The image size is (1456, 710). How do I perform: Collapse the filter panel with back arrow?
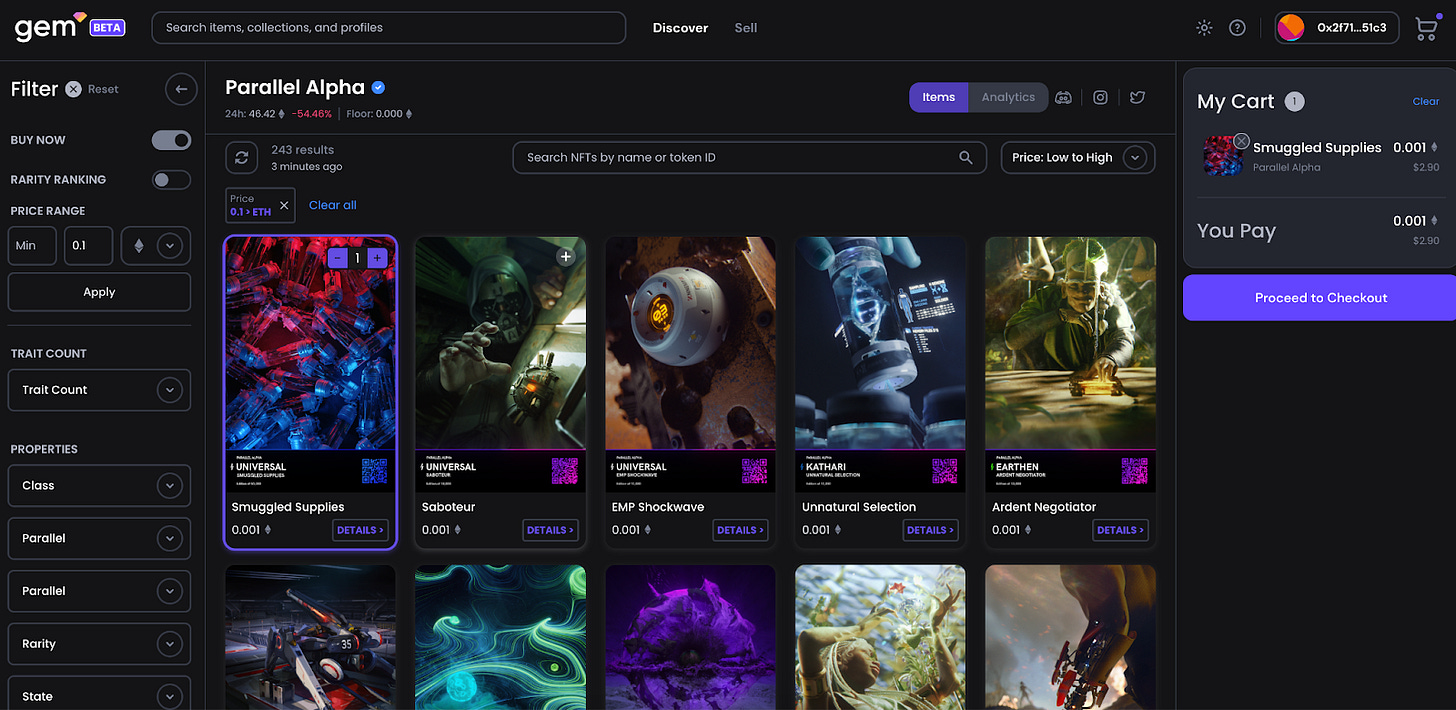[181, 89]
